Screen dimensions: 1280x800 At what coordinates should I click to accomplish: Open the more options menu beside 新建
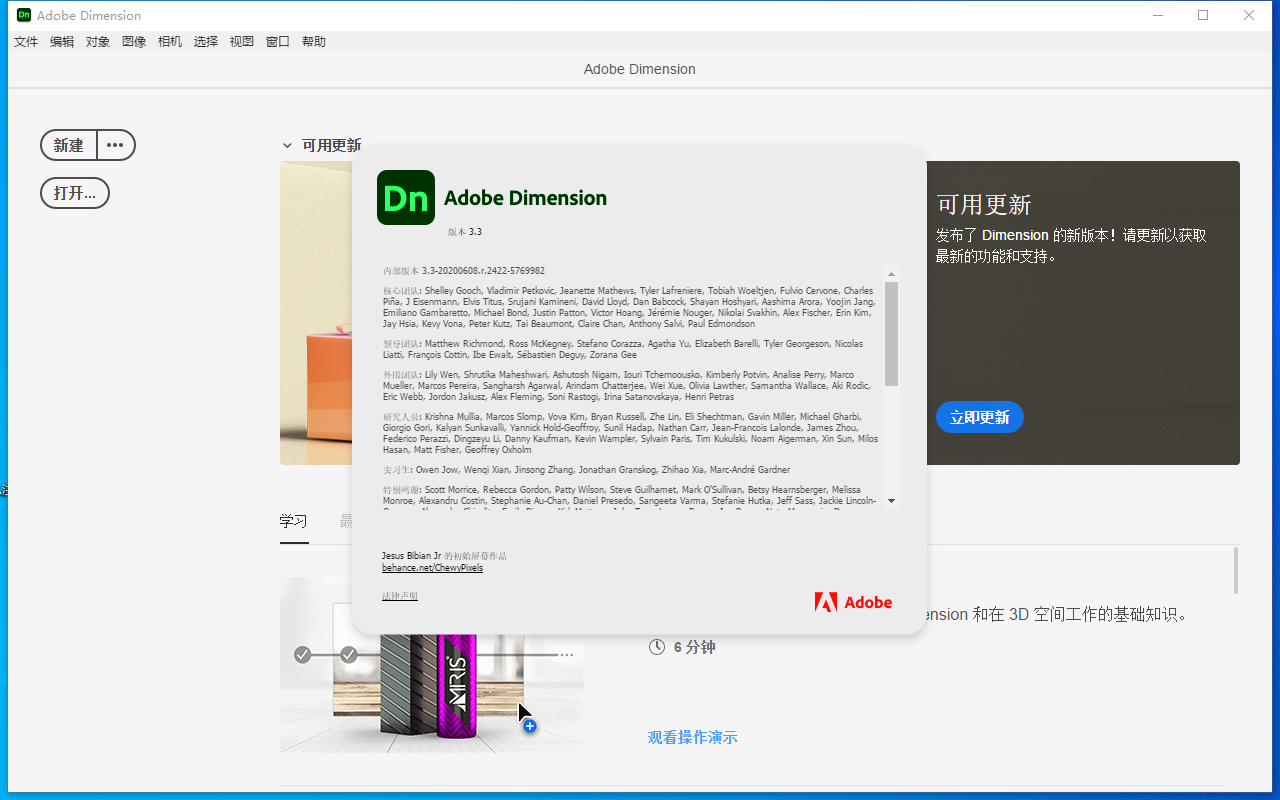coord(114,145)
